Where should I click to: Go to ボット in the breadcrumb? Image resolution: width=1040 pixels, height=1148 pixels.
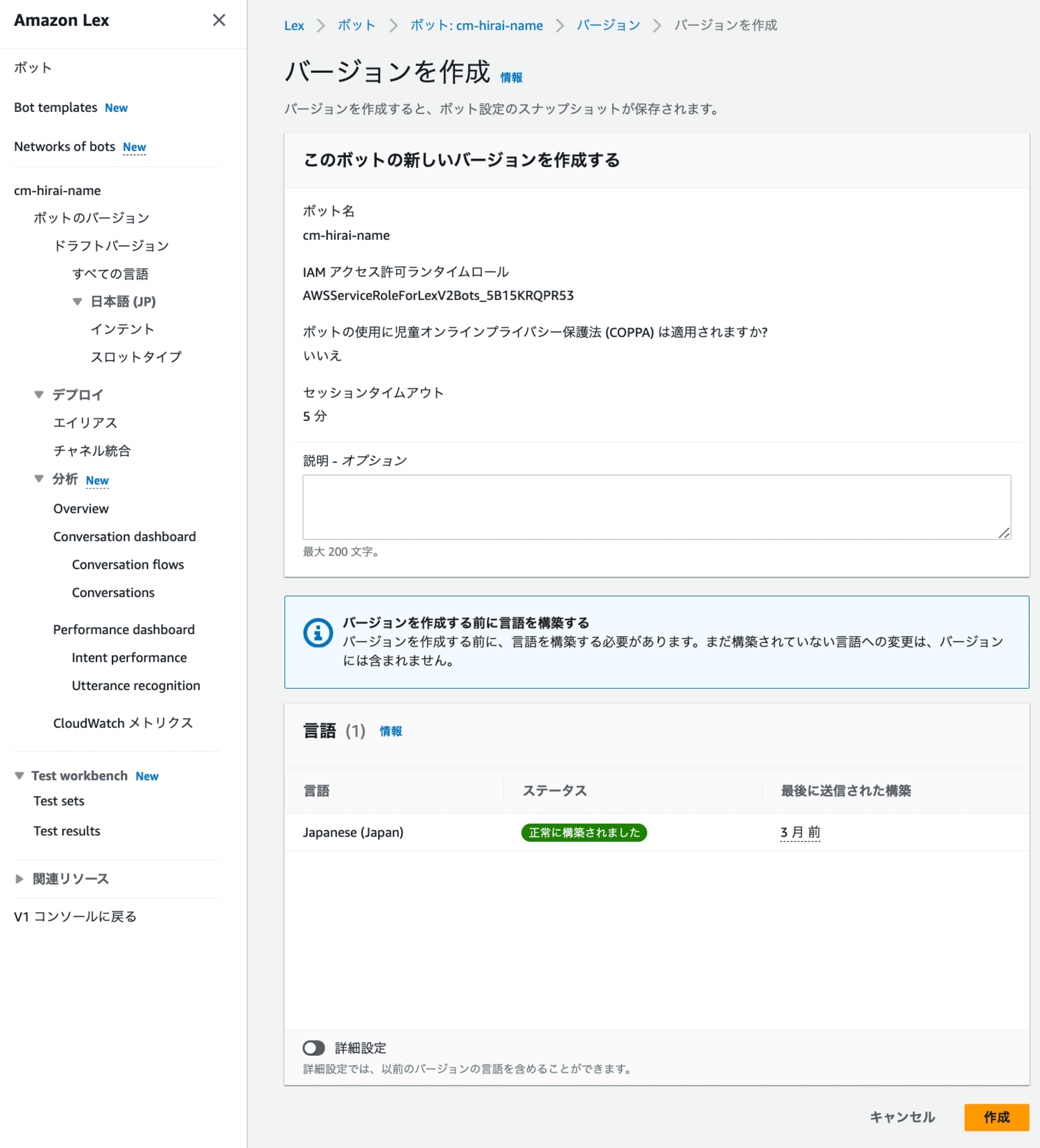[x=356, y=25]
